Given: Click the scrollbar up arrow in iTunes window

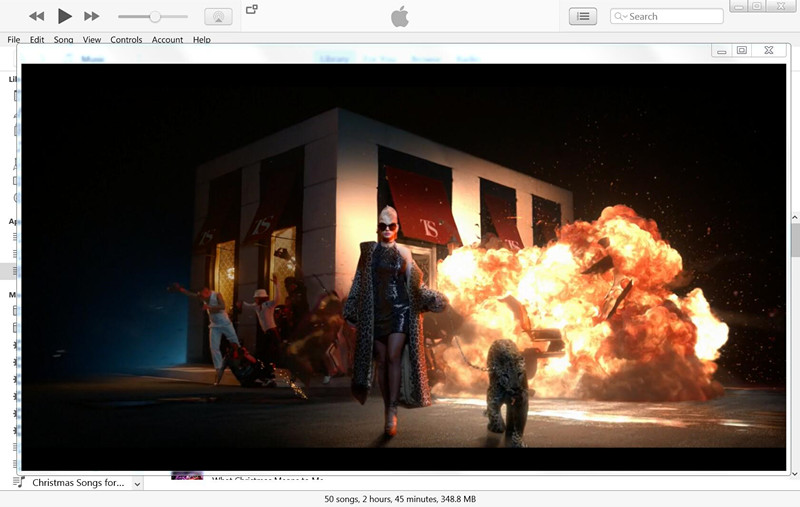Looking at the screenshot, I should click(x=795, y=217).
